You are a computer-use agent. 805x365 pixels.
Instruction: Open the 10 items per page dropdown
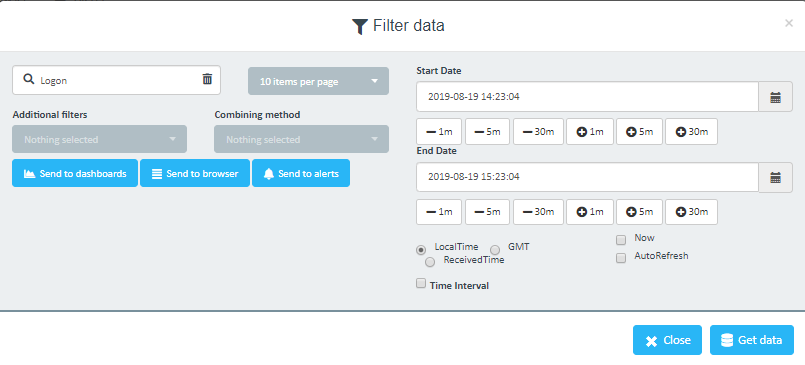(318, 81)
